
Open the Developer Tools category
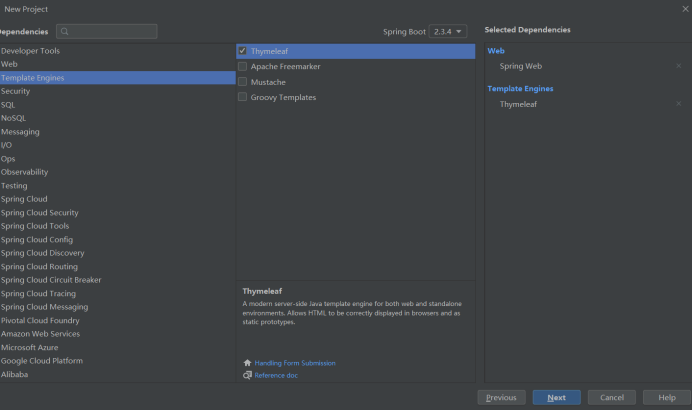(x=30, y=51)
